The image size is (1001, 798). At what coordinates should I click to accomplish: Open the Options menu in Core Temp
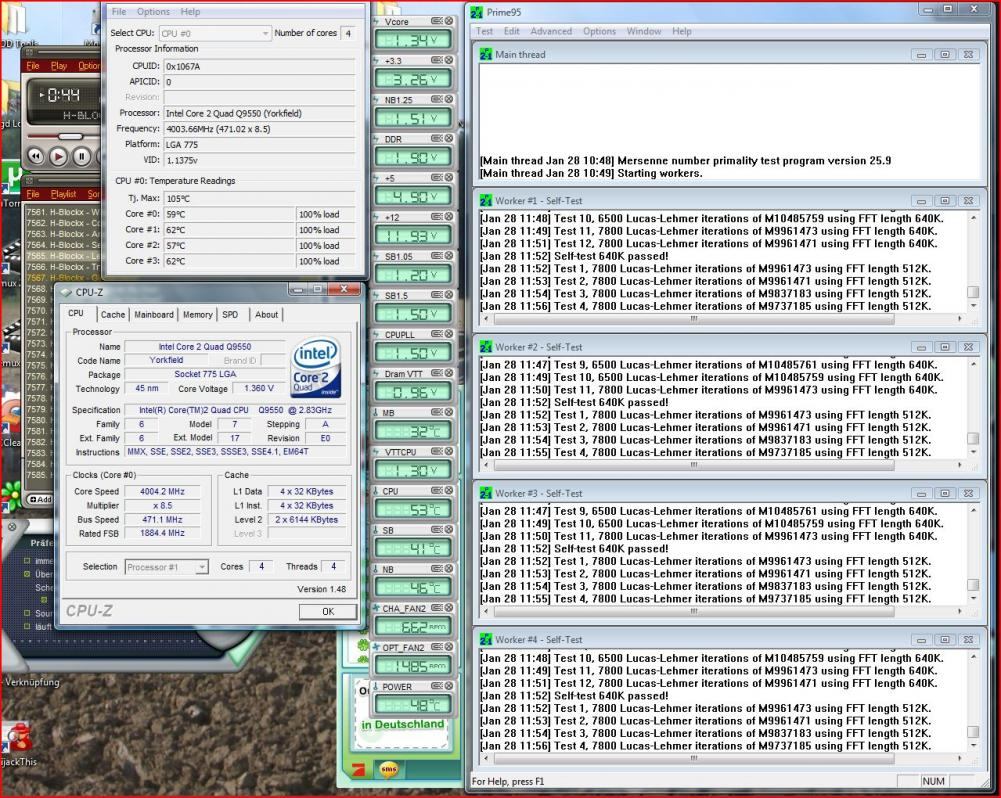pos(153,11)
